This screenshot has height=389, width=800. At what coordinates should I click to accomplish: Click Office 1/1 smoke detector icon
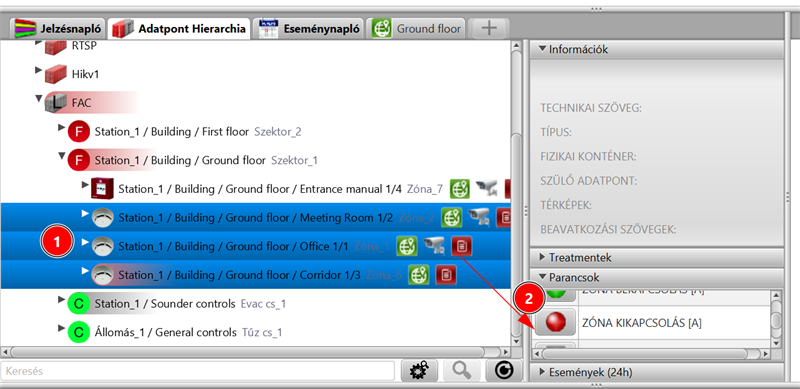click(x=102, y=246)
